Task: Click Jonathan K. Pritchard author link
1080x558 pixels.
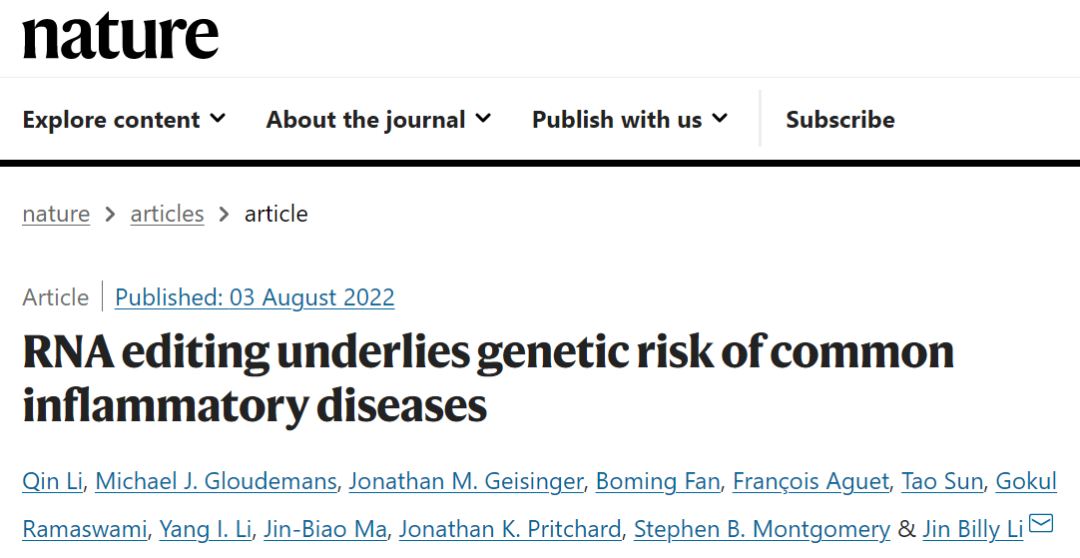Action: (x=510, y=529)
